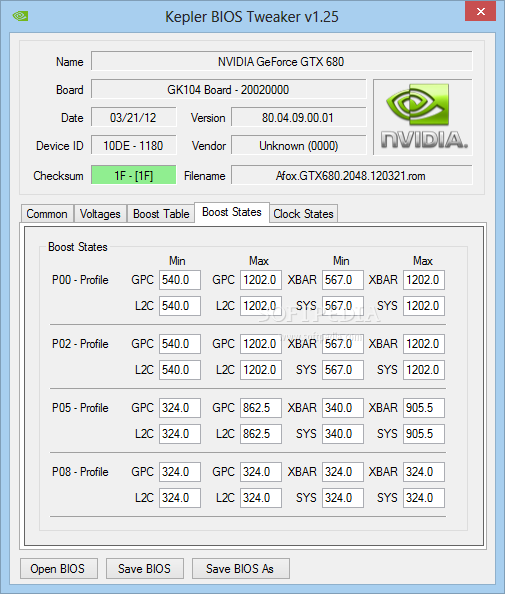
Task: Edit P05 profile L2C Max 862.5 value
Action: click(x=261, y=434)
